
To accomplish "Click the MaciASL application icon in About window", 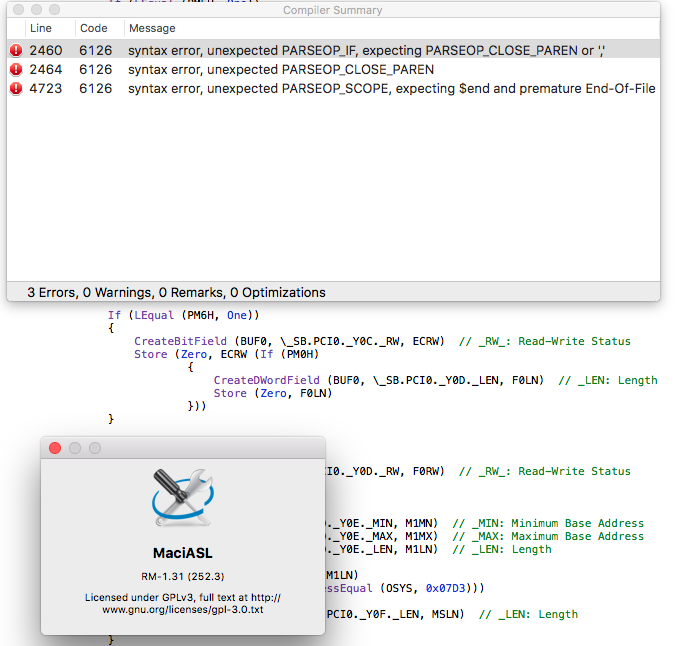I will pos(182,499).
